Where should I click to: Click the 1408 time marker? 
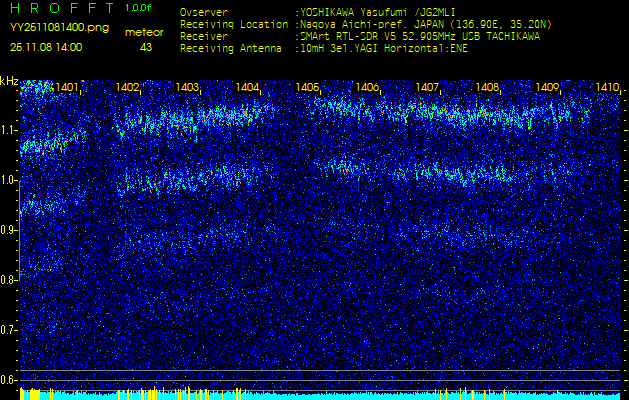(x=487, y=88)
